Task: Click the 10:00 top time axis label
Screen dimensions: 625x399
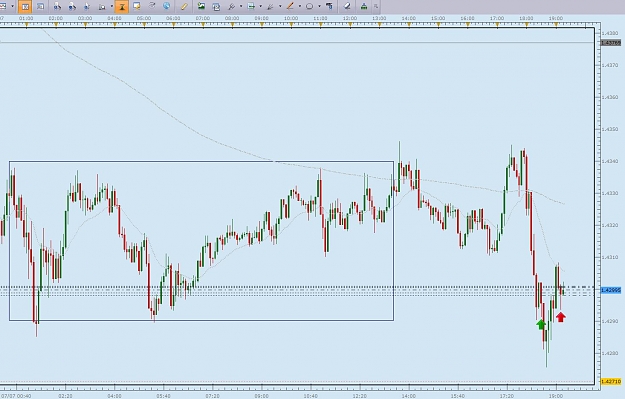Action: tap(291, 18)
